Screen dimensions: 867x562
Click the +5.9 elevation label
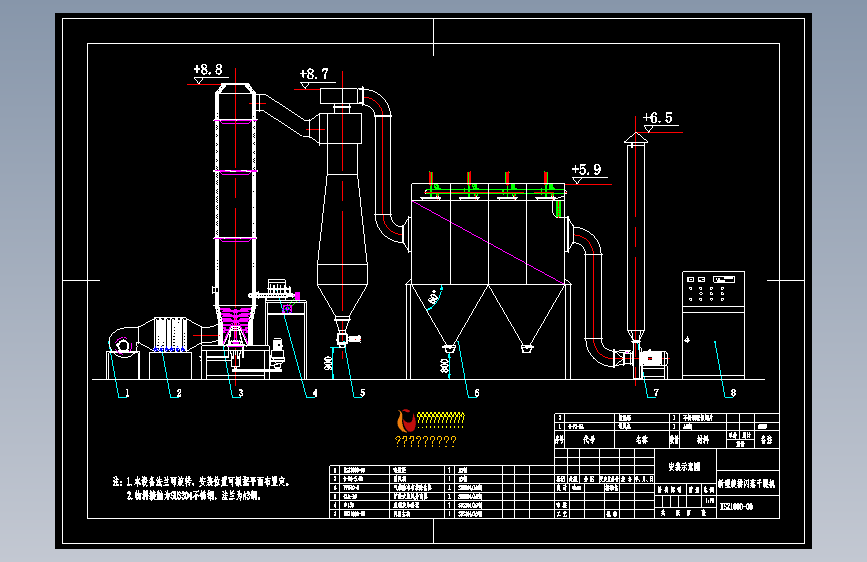[586, 169]
